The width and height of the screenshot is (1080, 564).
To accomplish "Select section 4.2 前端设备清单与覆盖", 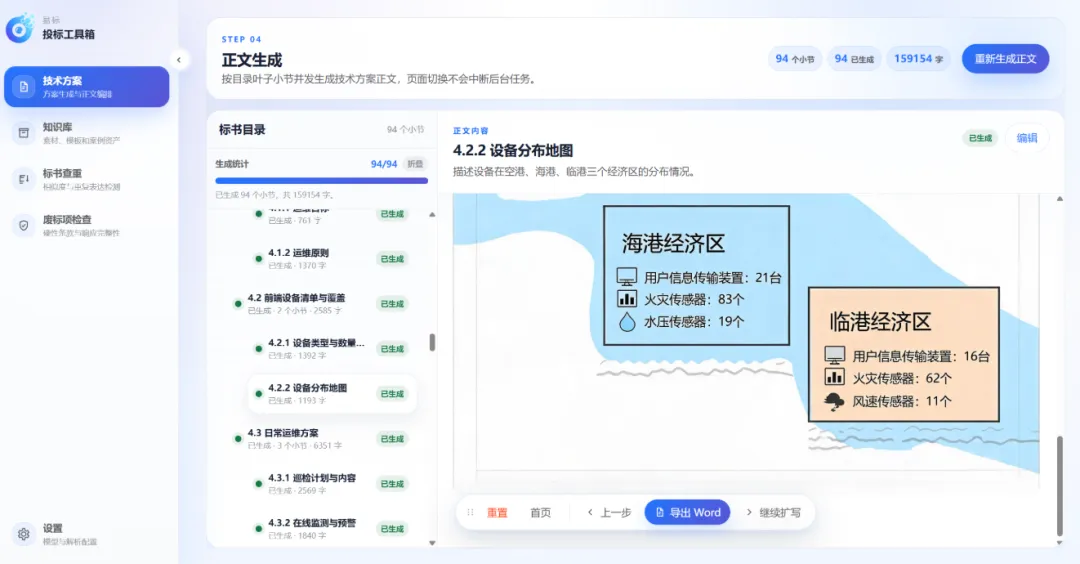I will pyautogui.click(x=320, y=304).
